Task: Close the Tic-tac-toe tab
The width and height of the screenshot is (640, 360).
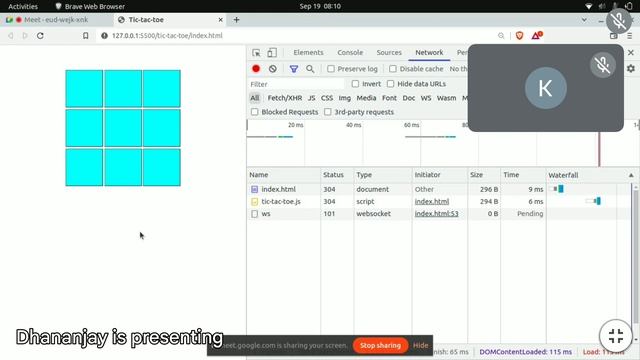Action: point(220,20)
